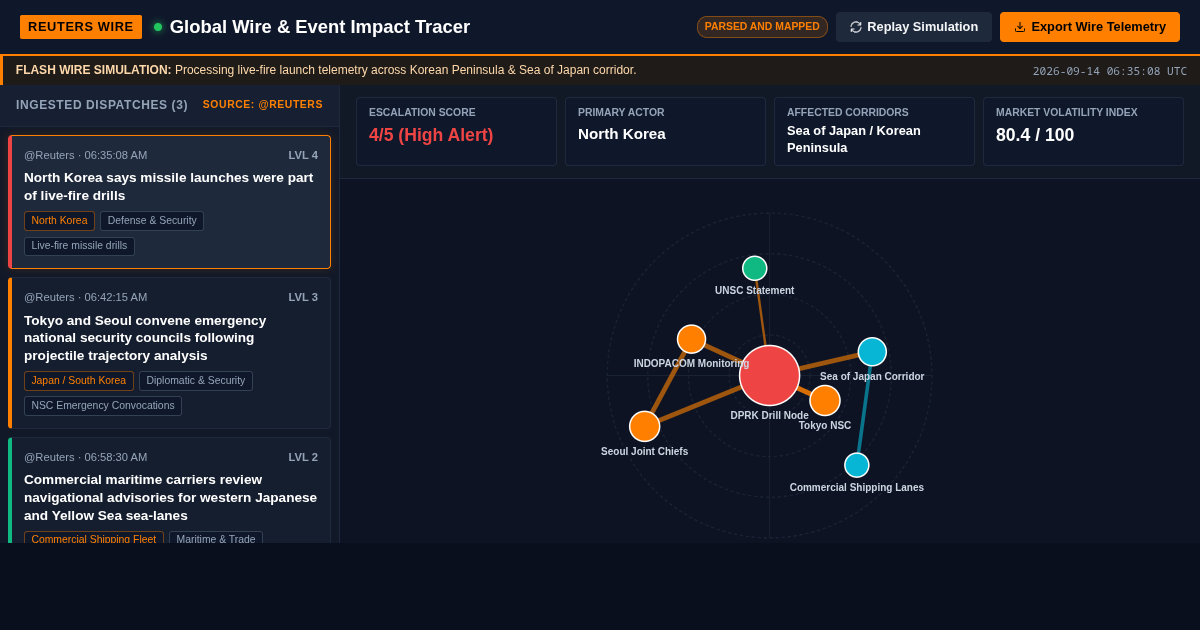
Task: Open the commercial maritime carriers dispatch
Action: coord(169,490)
